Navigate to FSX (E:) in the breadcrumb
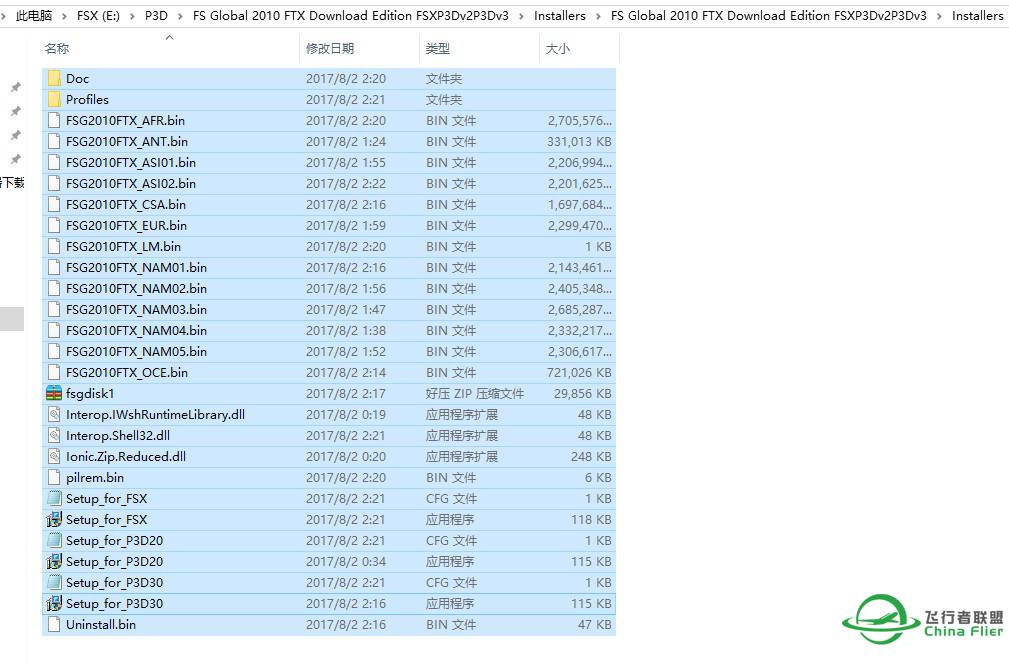Viewport: 1009px width, 665px height. pyautogui.click(x=98, y=15)
